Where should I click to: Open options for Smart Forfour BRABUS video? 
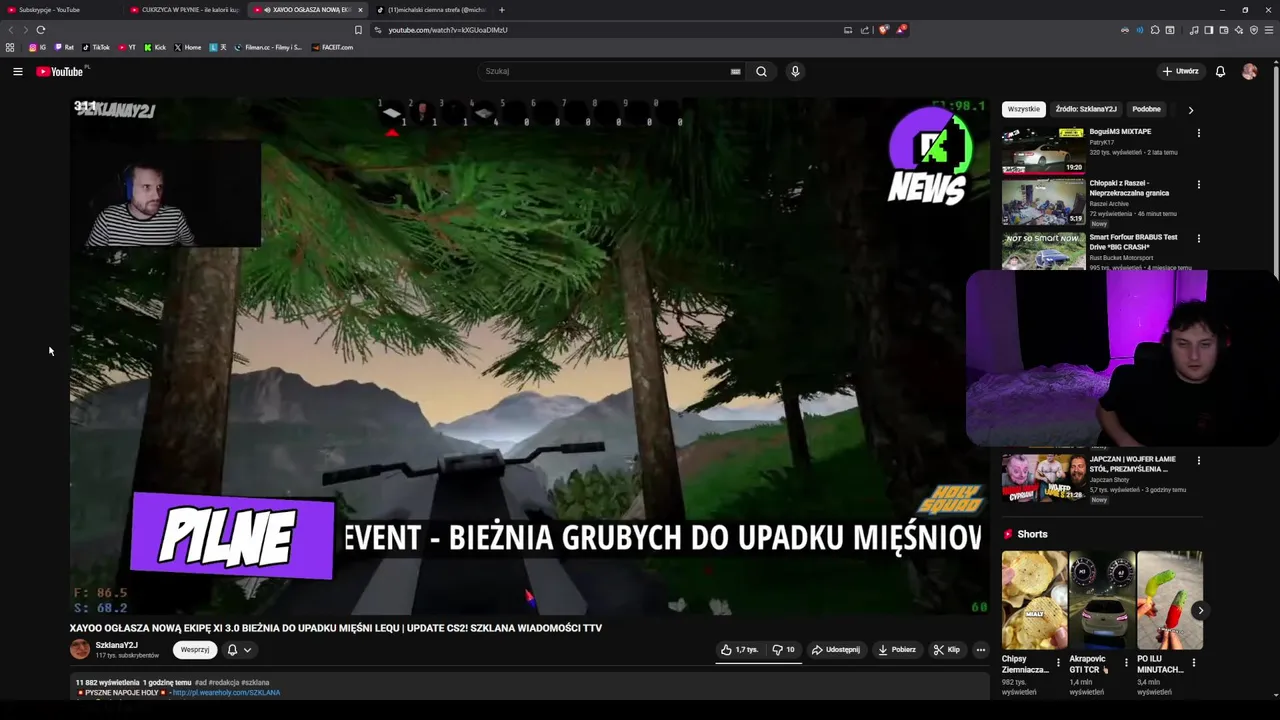[x=1198, y=239]
